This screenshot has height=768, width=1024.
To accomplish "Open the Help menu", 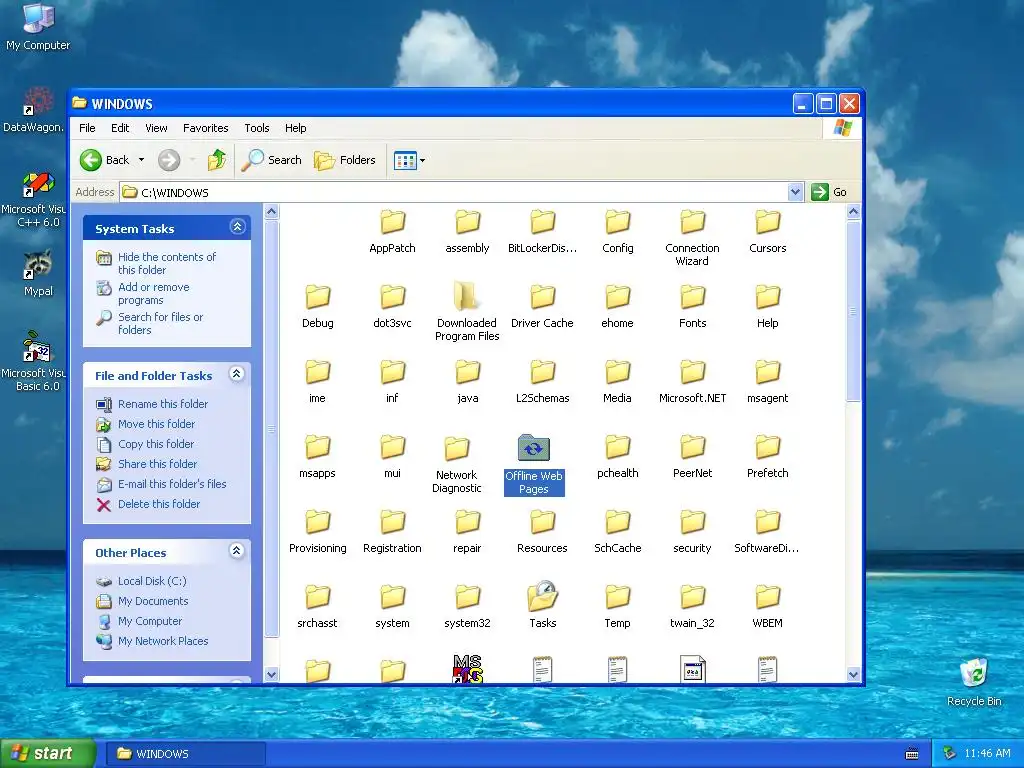I will 295,128.
